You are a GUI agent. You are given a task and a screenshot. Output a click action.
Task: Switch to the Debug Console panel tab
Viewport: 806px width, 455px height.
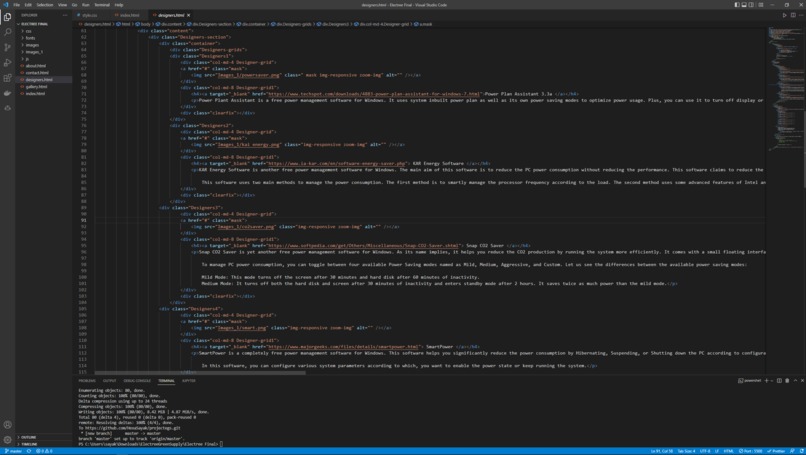tap(137, 380)
